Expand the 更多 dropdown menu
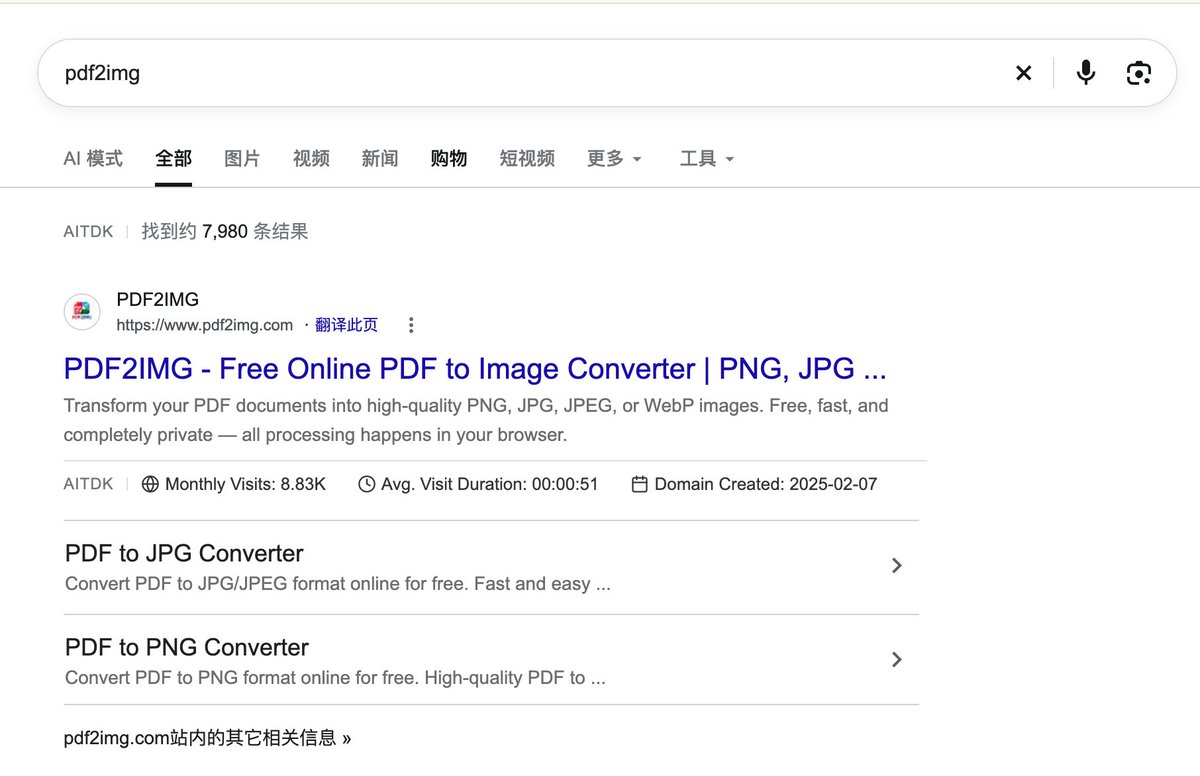 click(614, 158)
